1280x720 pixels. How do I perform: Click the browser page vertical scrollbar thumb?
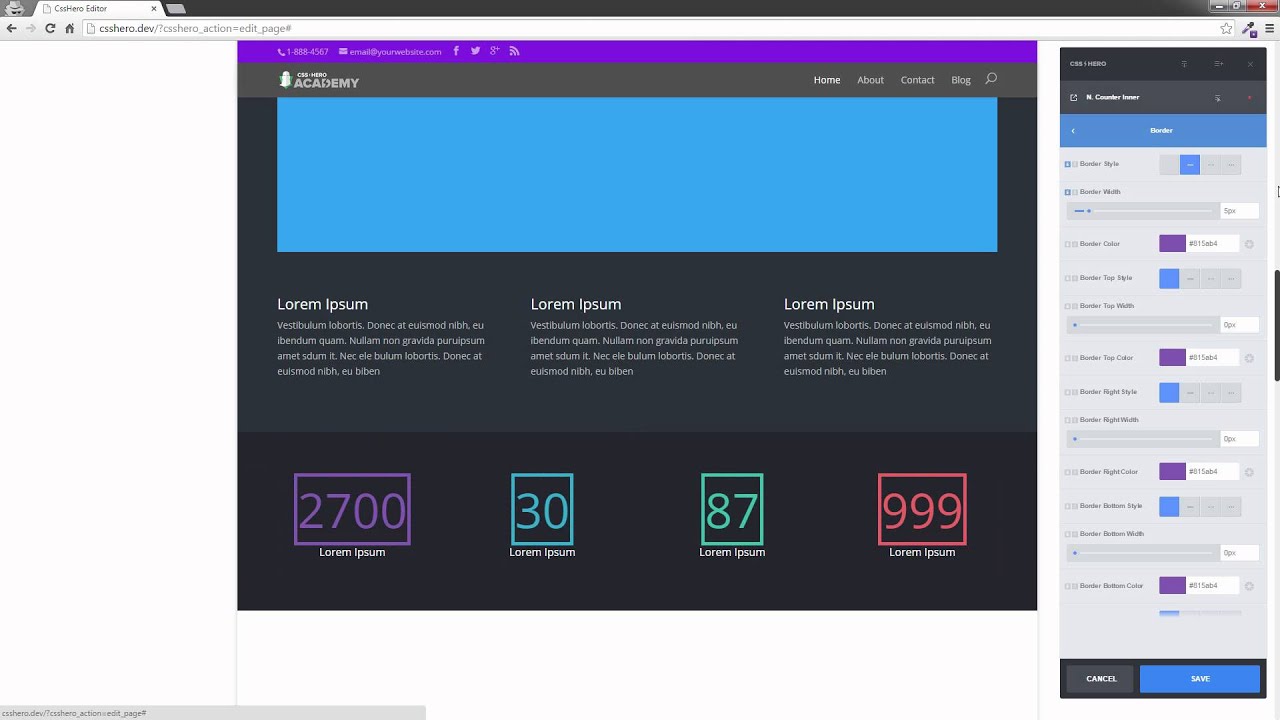click(x=1276, y=325)
